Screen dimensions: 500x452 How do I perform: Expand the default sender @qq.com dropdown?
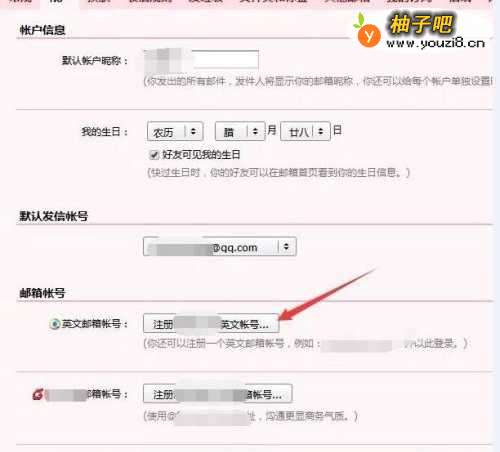point(220,247)
